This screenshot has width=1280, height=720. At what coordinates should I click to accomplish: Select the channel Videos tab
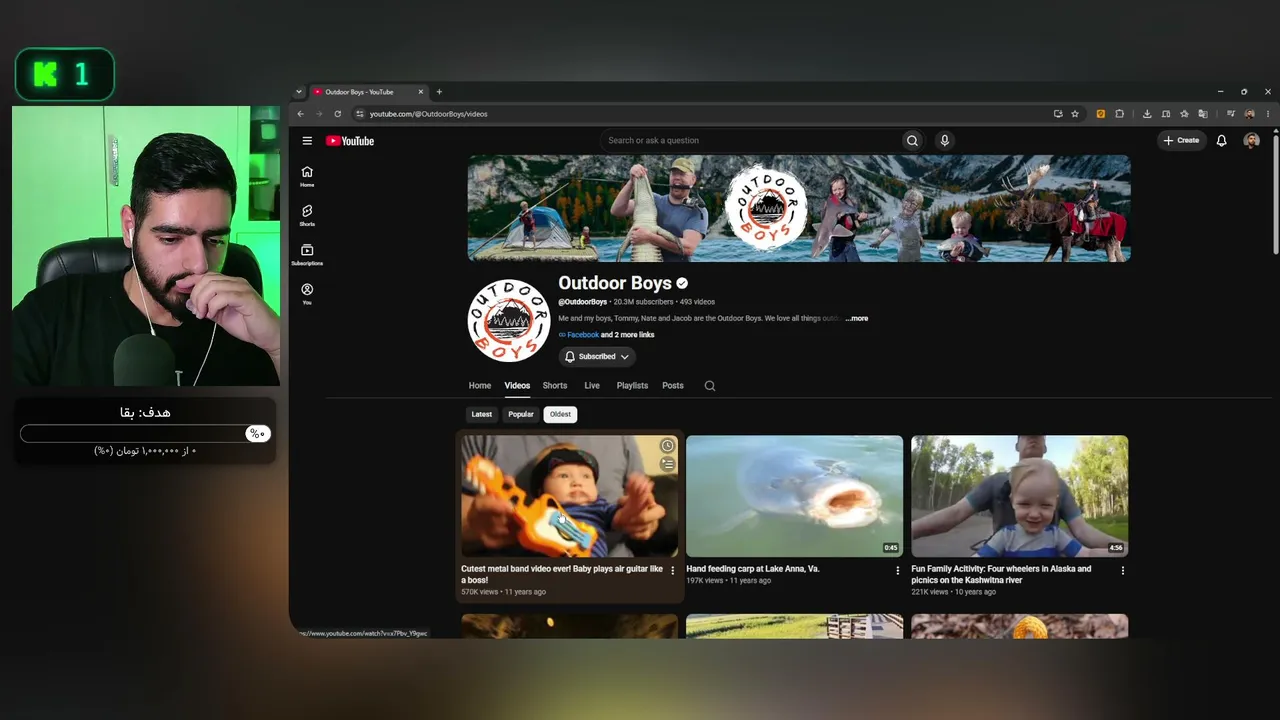point(517,386)
